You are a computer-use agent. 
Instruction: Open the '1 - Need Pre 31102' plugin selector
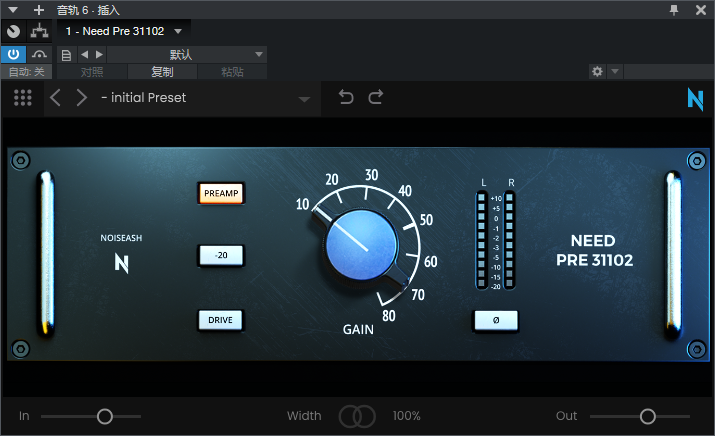pyautogui.click(x=124, y=31)
